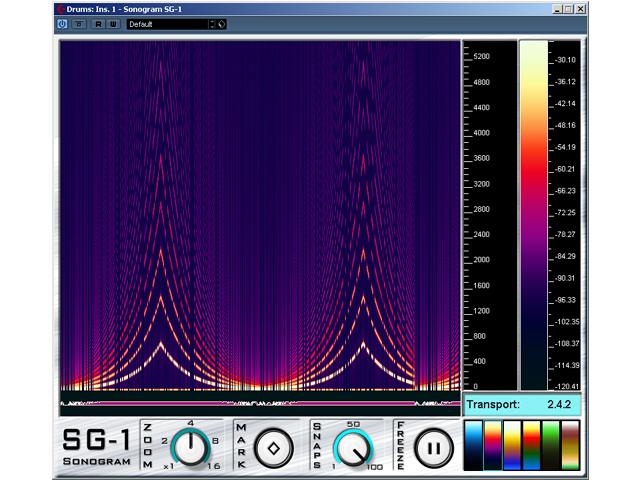
Task: Pick the last pale gradient palette swatch
Action: point(571,445)
